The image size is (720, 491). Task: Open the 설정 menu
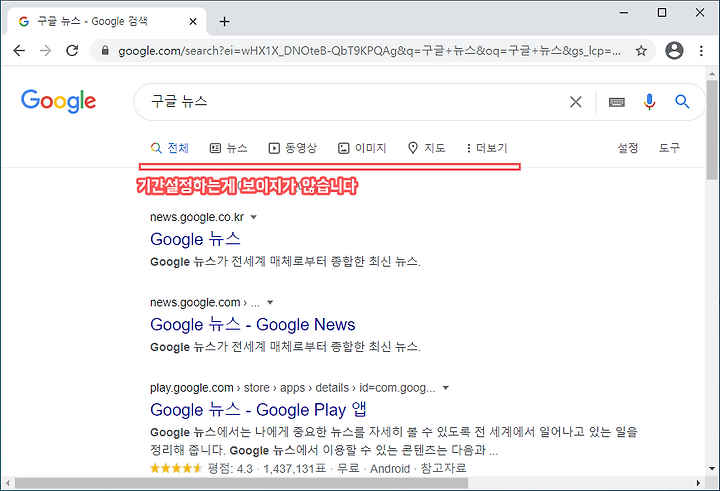pos(628,148)
